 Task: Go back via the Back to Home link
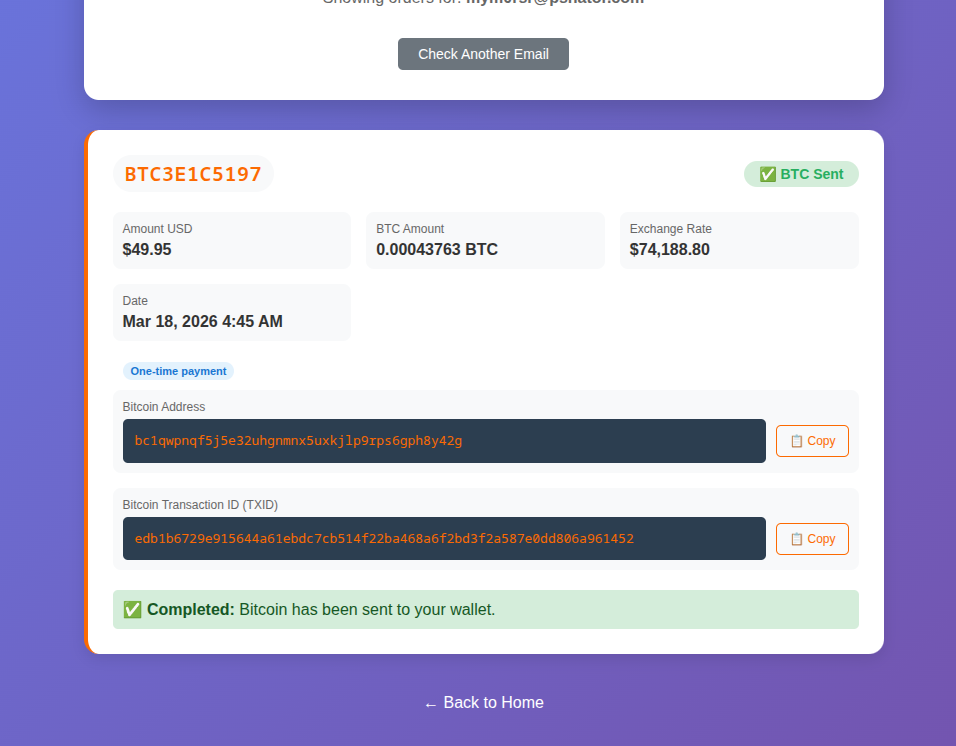click(483, 702)
